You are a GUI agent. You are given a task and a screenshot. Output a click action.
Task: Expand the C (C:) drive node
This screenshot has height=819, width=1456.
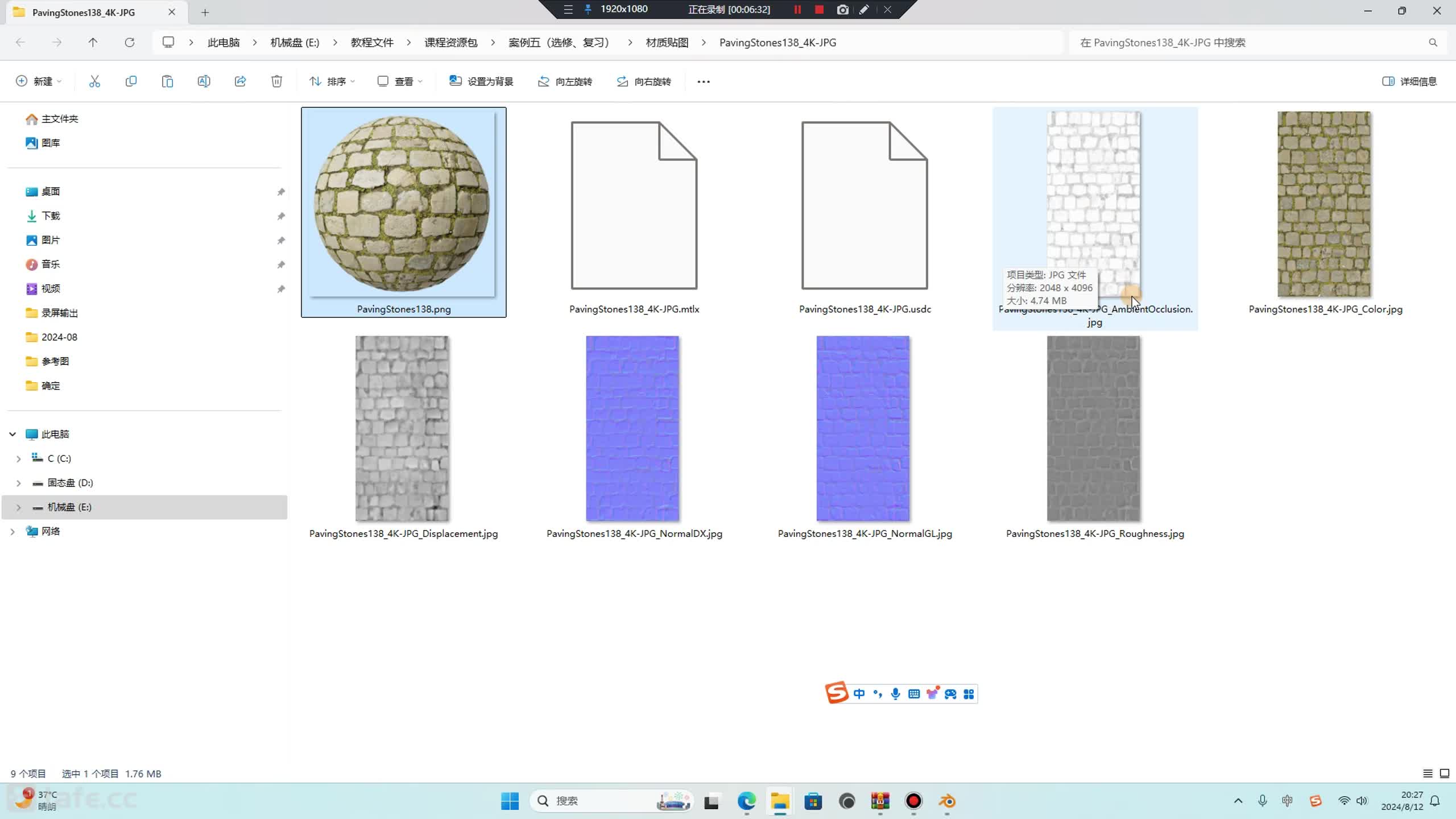coord(18,458)
